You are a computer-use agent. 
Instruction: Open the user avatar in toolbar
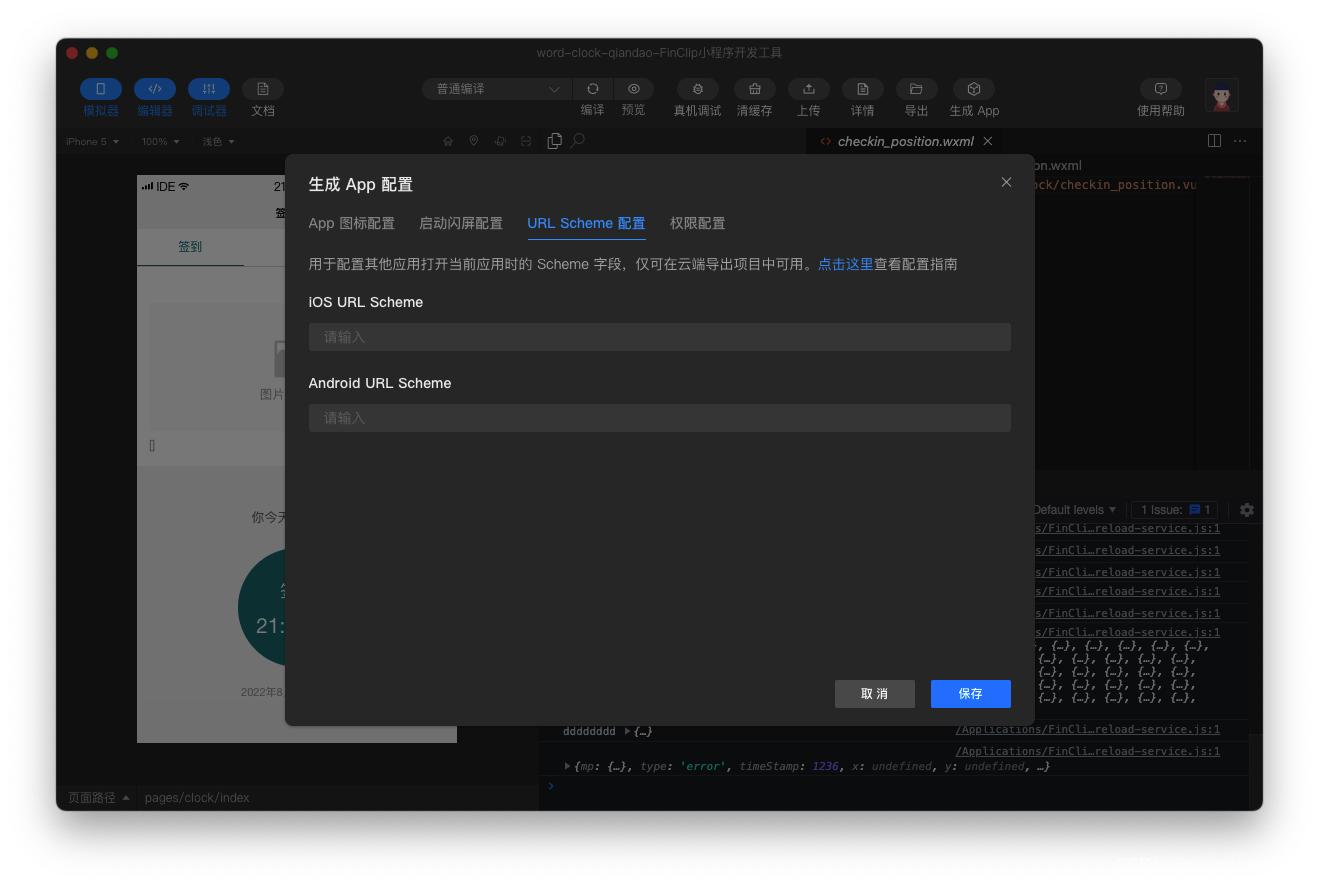1221,96
